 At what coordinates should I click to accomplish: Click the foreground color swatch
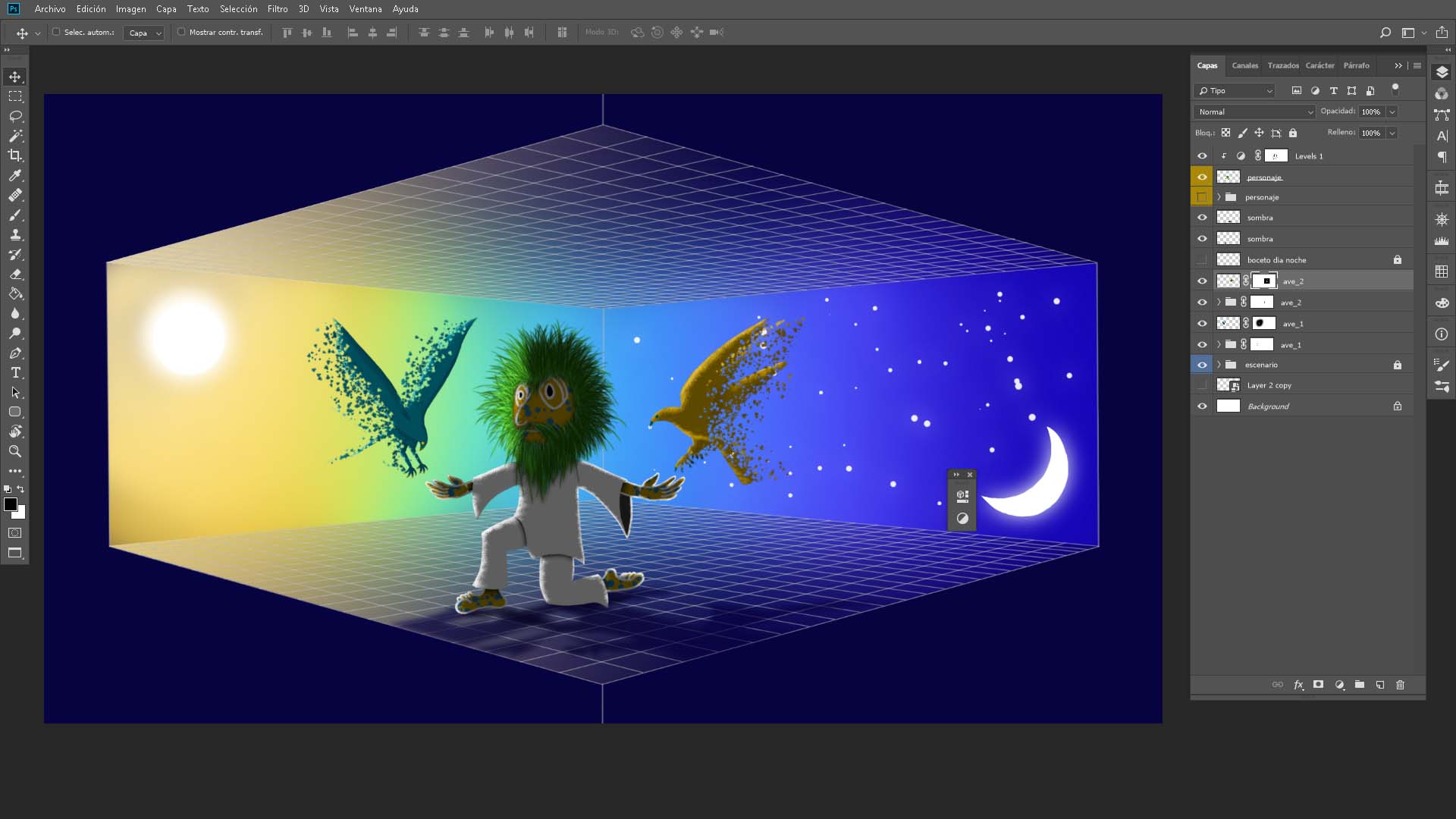pos(10,504)
